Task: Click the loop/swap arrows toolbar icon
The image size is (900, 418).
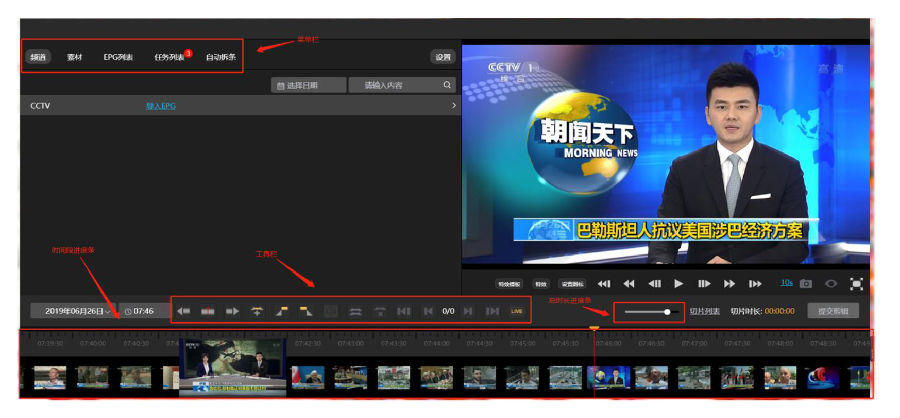Action: click(x=355, y=311)
